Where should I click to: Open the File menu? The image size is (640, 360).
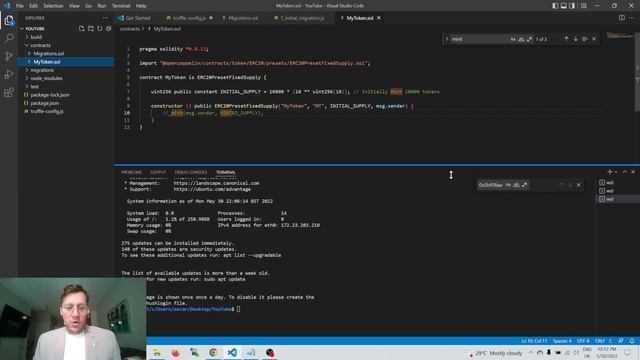pyautogui.click(x=19, y=6)
